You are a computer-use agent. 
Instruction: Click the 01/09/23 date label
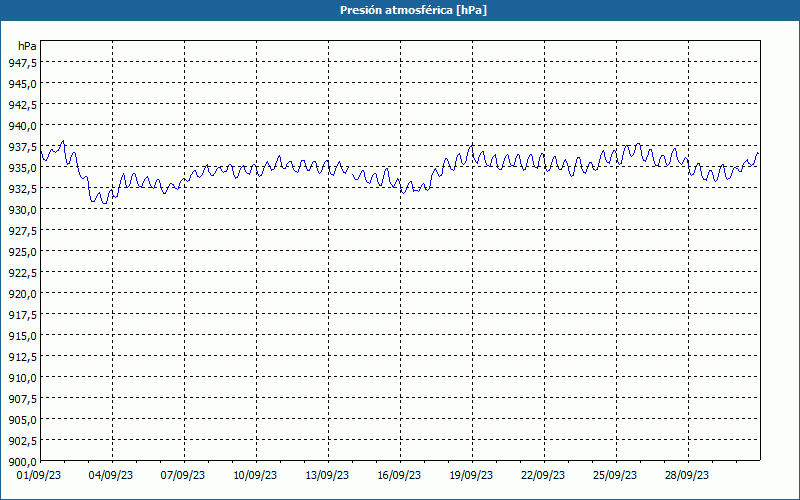(x=39, y=475)
